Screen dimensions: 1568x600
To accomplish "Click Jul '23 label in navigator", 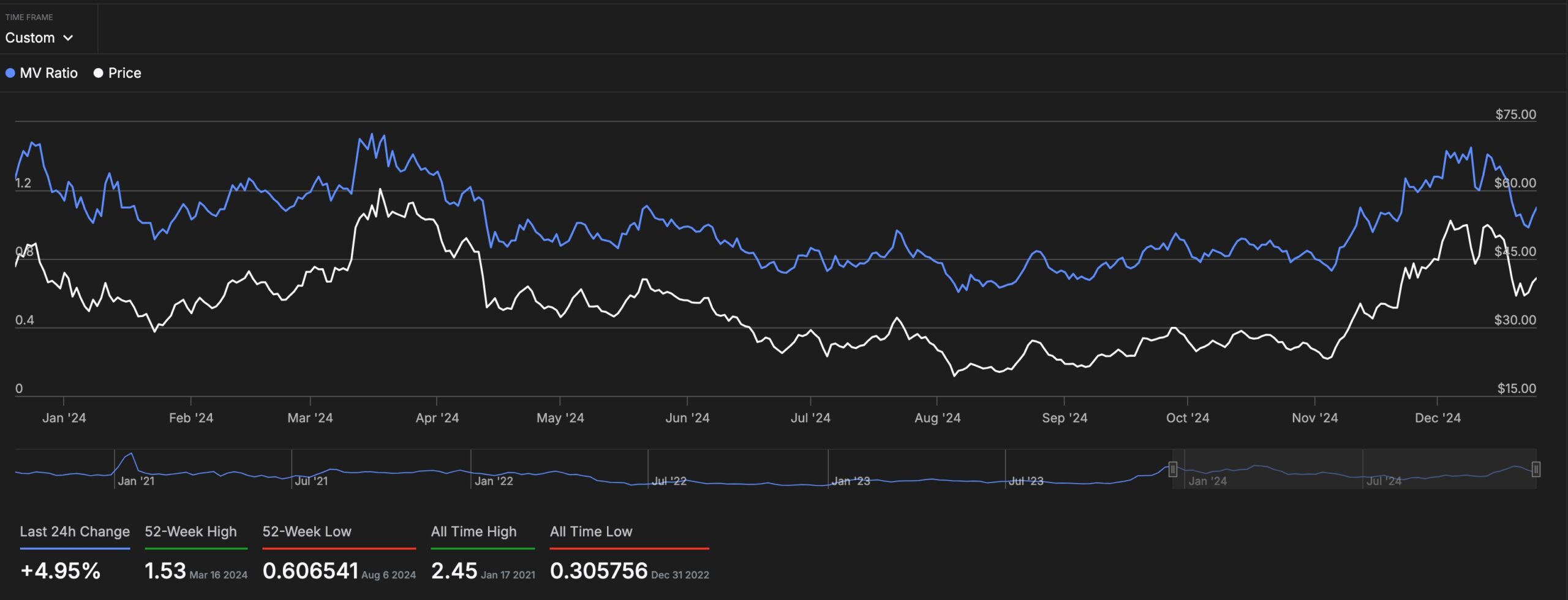I will [x=1026, y=481].
